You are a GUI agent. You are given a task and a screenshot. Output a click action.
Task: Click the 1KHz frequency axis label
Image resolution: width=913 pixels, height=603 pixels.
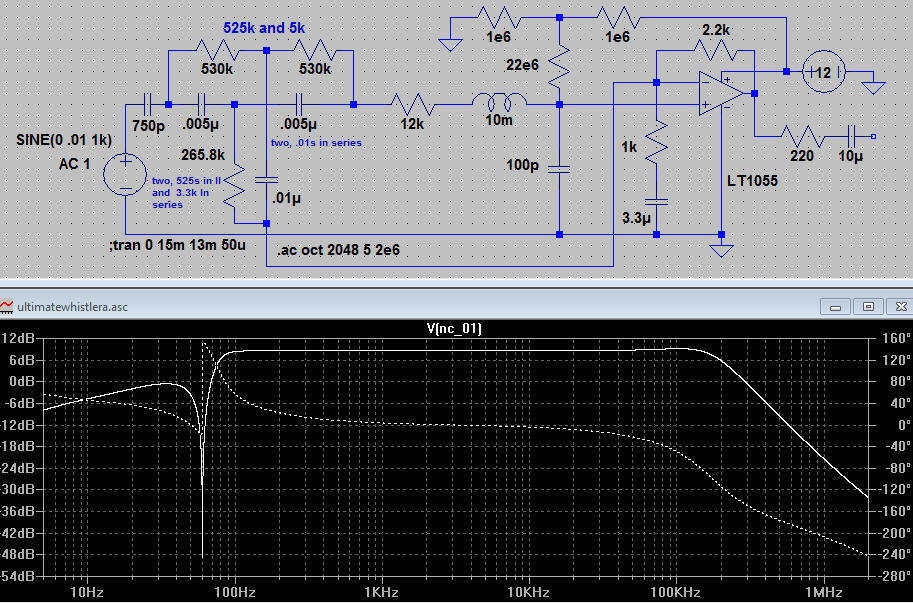point(381,593)
